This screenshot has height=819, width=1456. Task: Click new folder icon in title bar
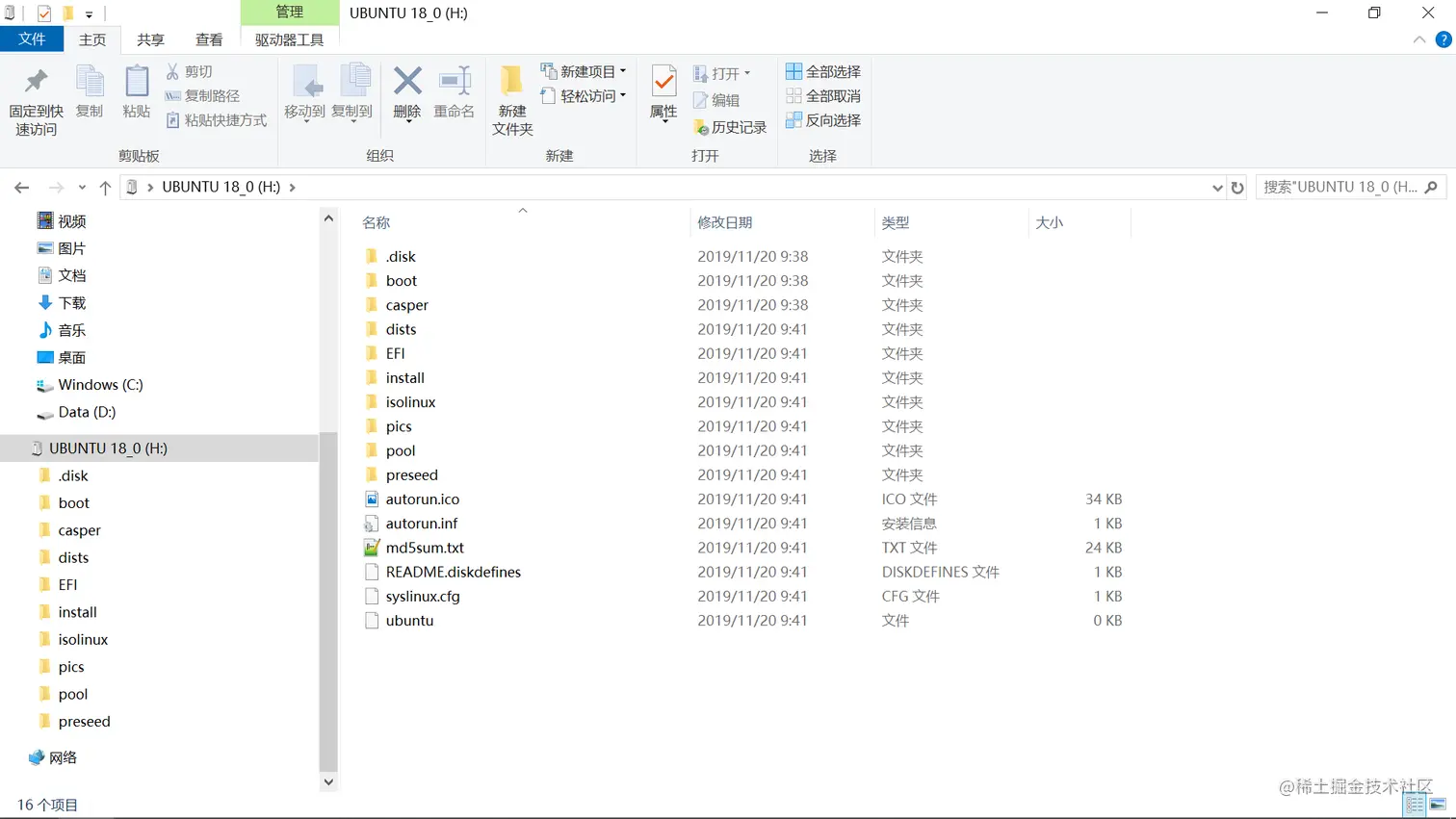68,13
